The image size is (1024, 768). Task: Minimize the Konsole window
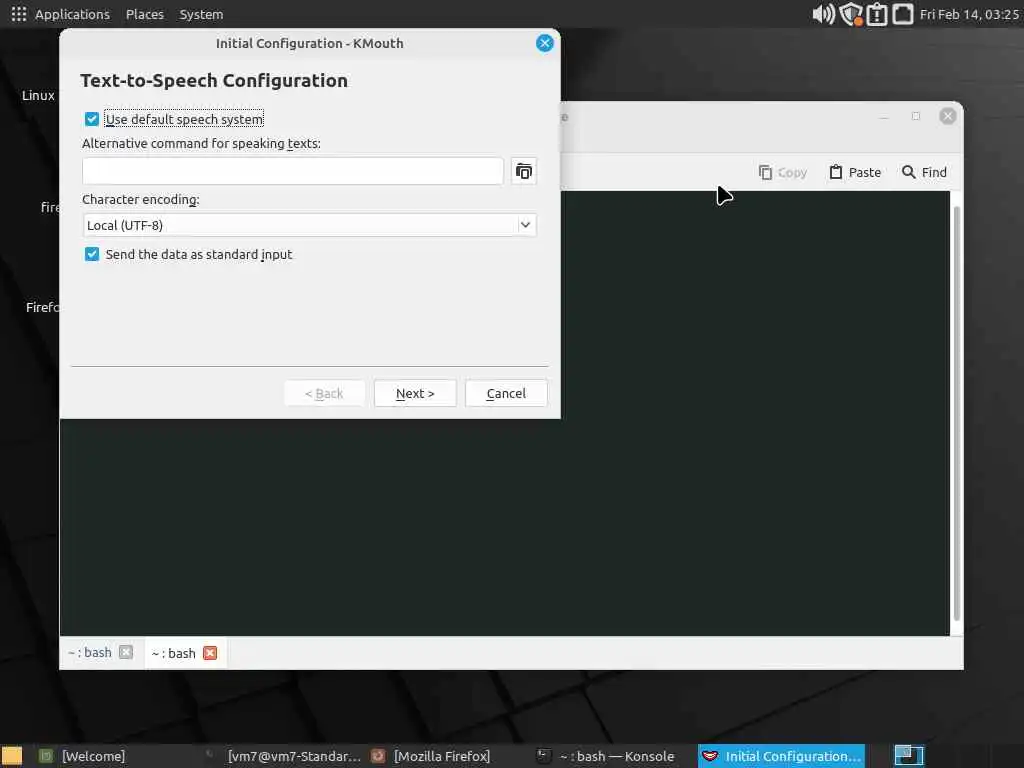pyautogui.click(x=884, y=116)
